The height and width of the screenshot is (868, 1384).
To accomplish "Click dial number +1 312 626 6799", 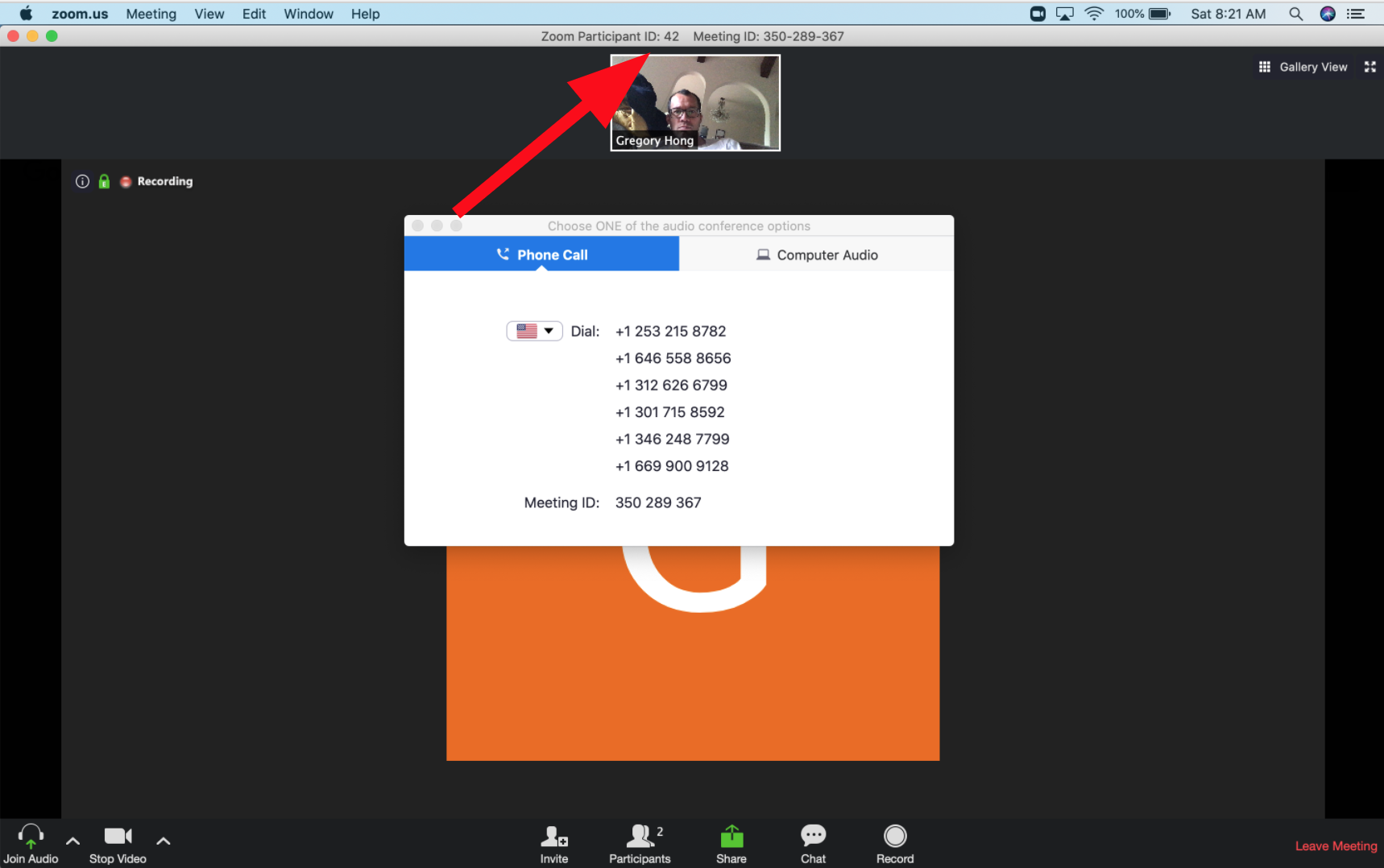I will [671, 385].
